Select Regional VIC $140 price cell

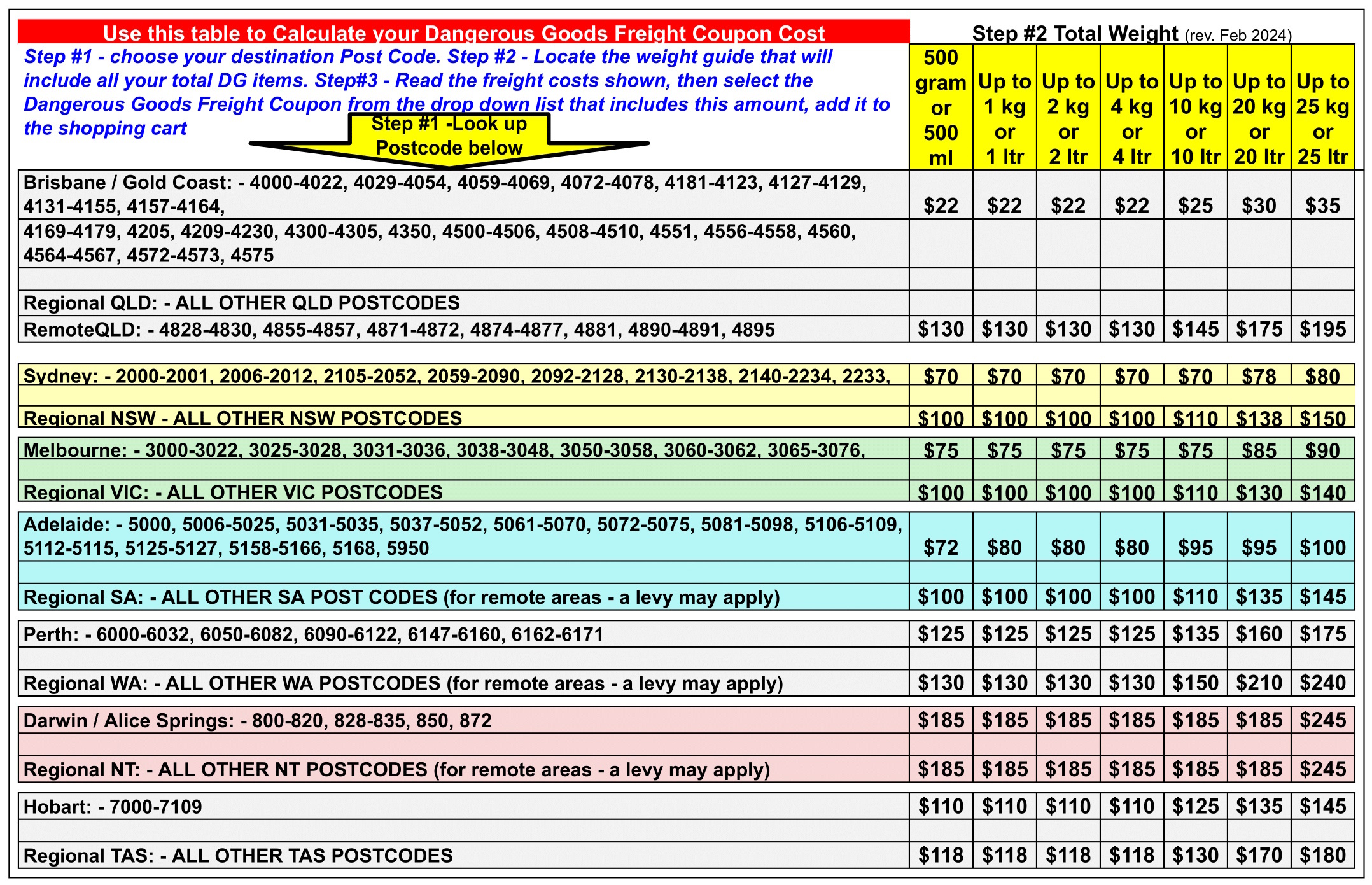(1322, 492)
